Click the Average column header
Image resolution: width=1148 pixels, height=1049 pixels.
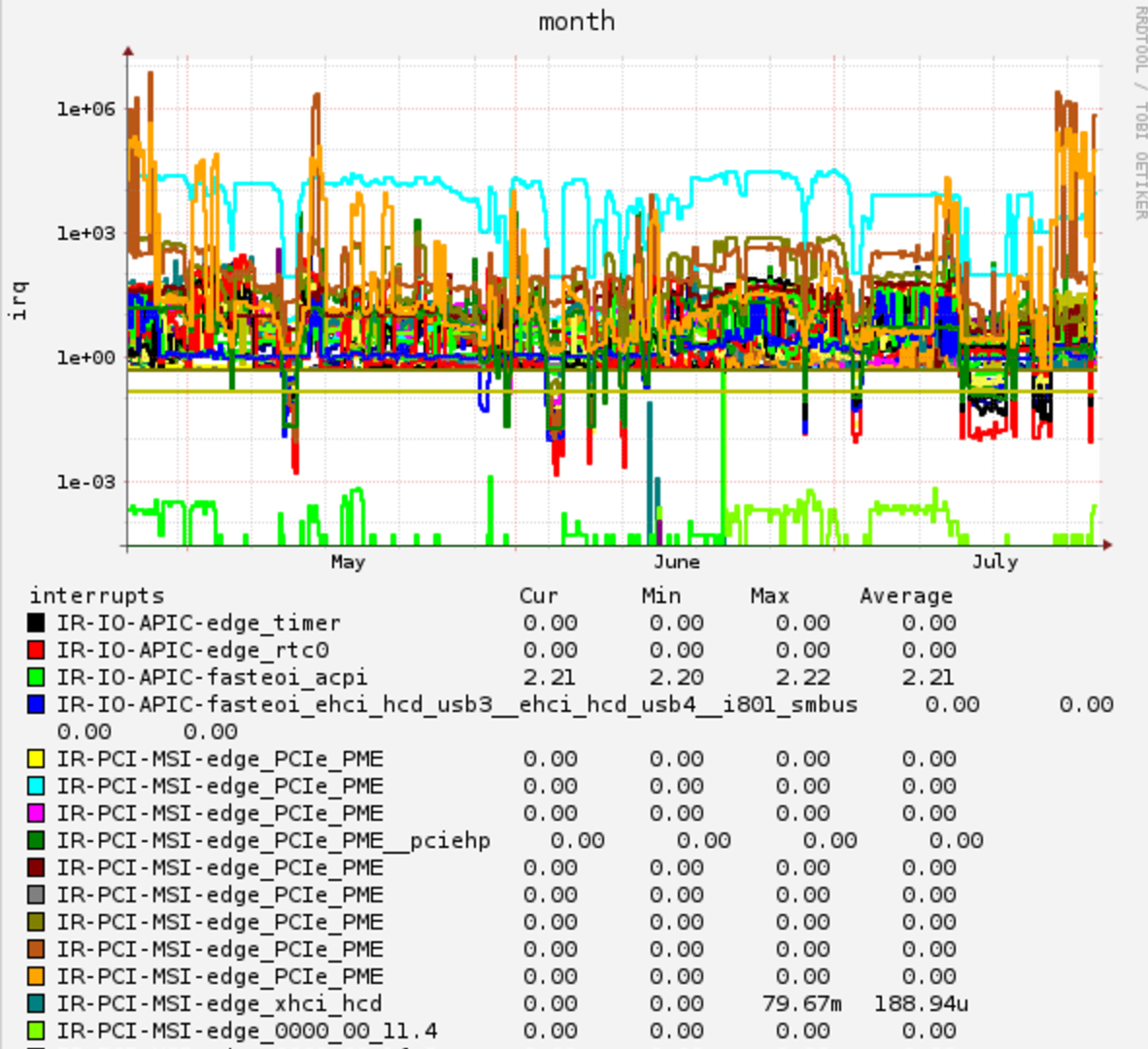click(x=906, y=595)
